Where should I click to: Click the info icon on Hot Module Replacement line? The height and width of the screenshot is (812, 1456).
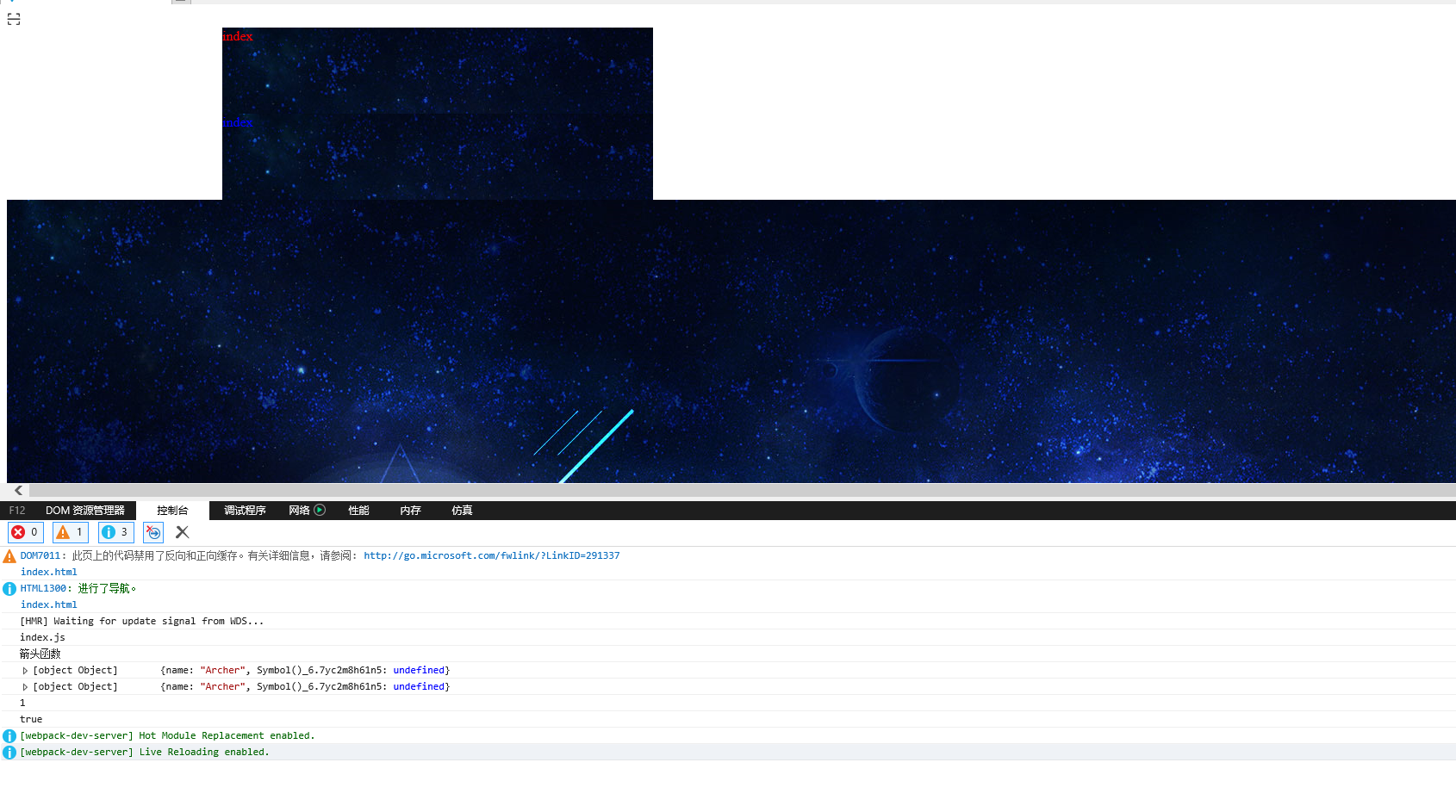9,735
